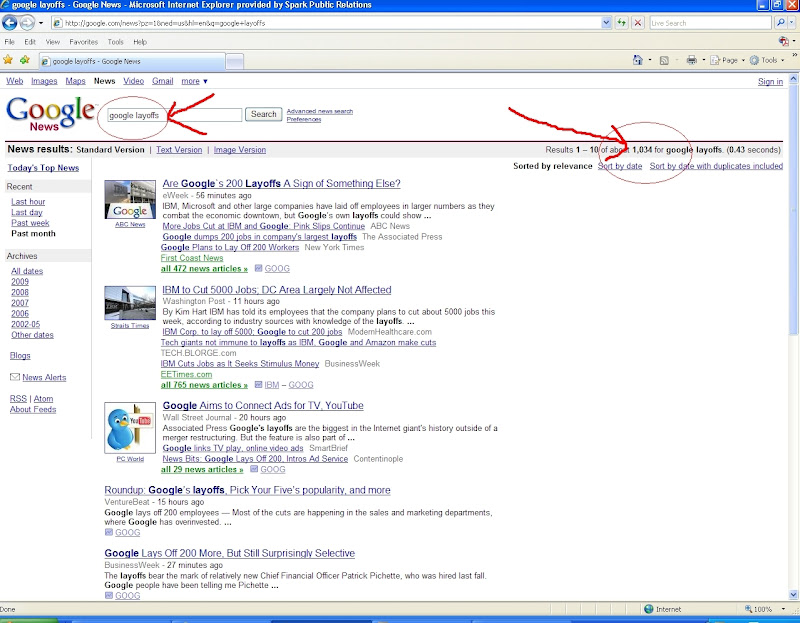Click the Images link in top navigation

[x=44, y=81]
